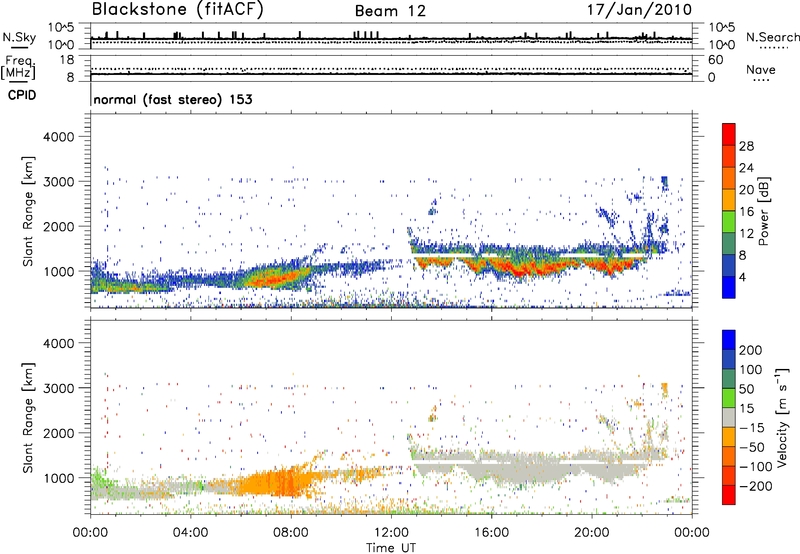Click the "CPID" row label

(22, 95)
